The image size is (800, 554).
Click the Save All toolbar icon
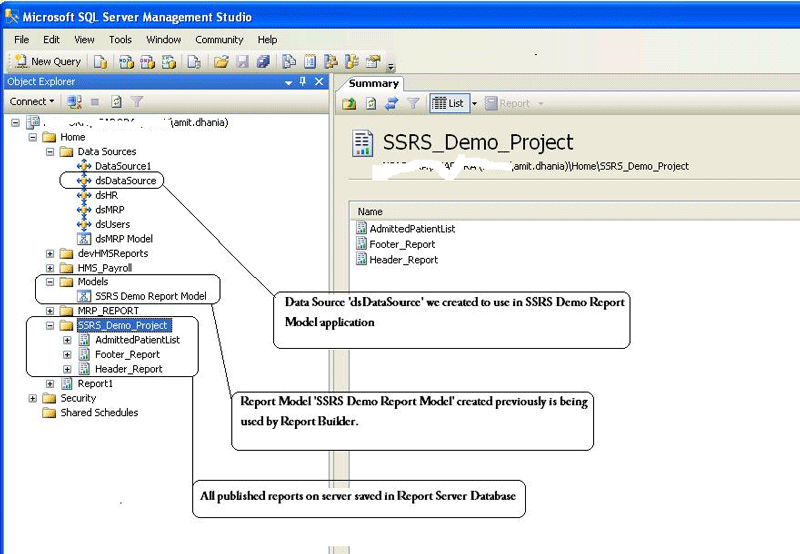(263, 62)
